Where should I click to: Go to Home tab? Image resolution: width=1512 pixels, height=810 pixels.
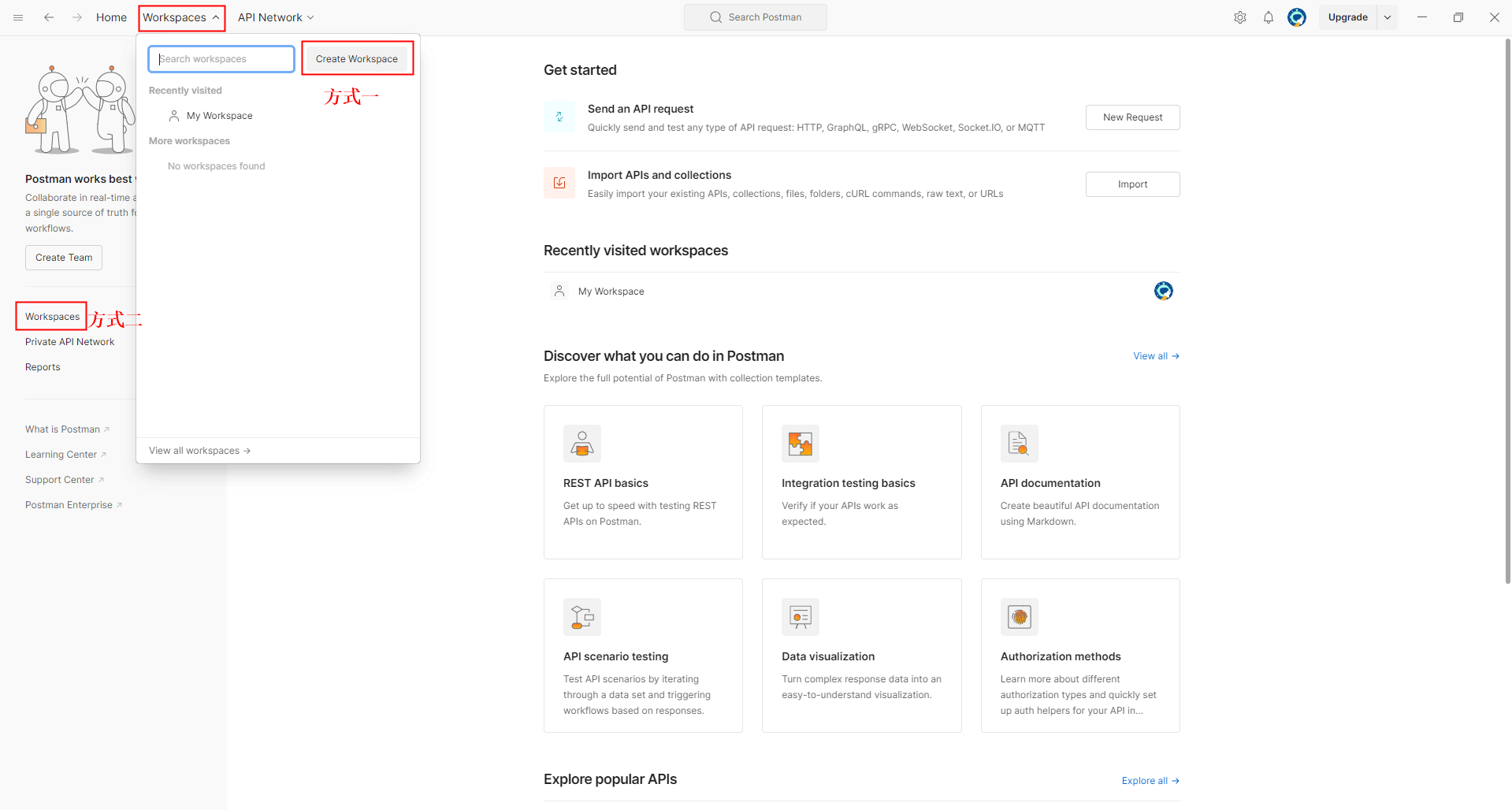(x=111, y=17)
